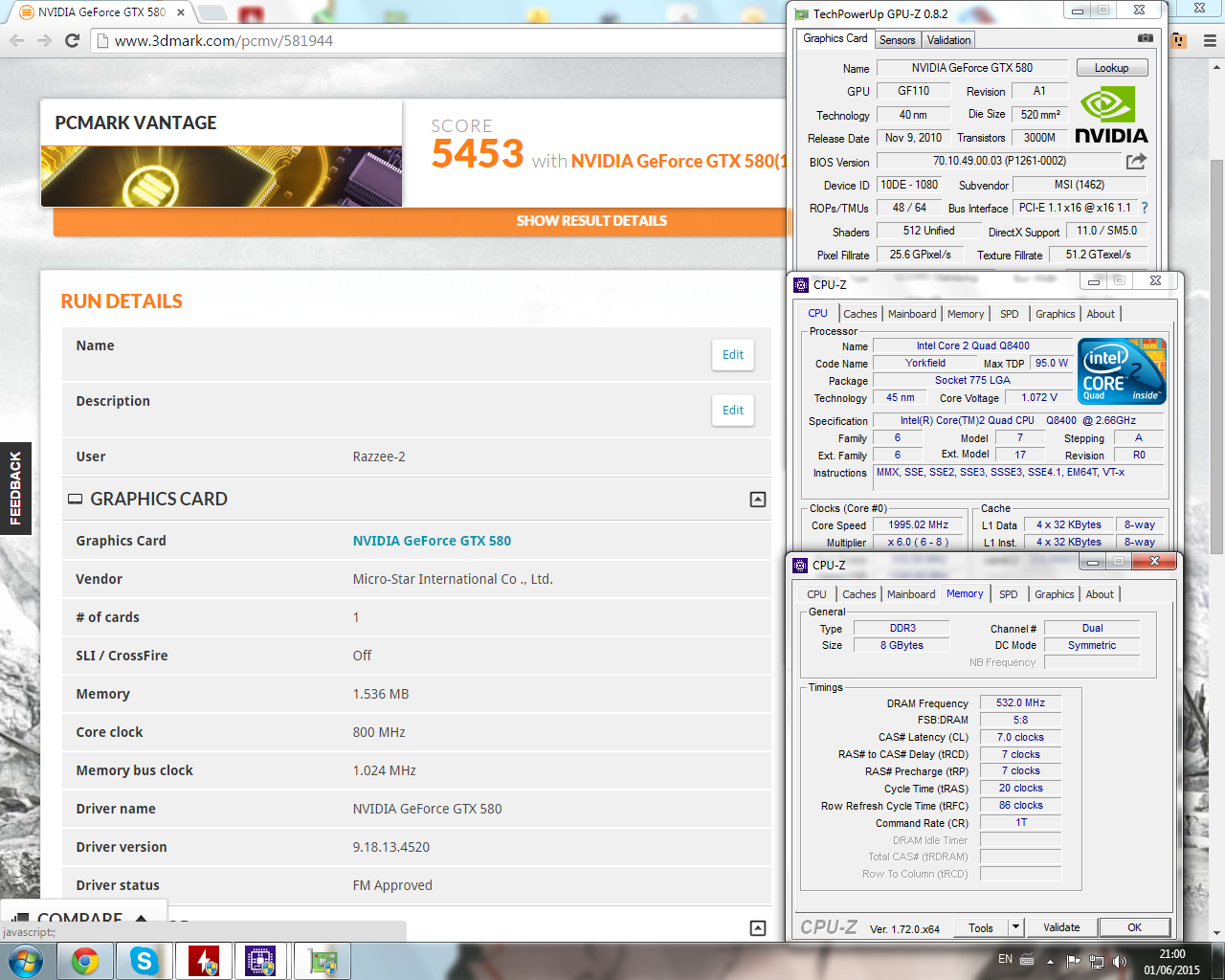Open SPD tab in lower CPU-Z window
Image resolution: width=1225 pixels, height=980 pixels.
pyautogui.click(x=1009, y=594)
